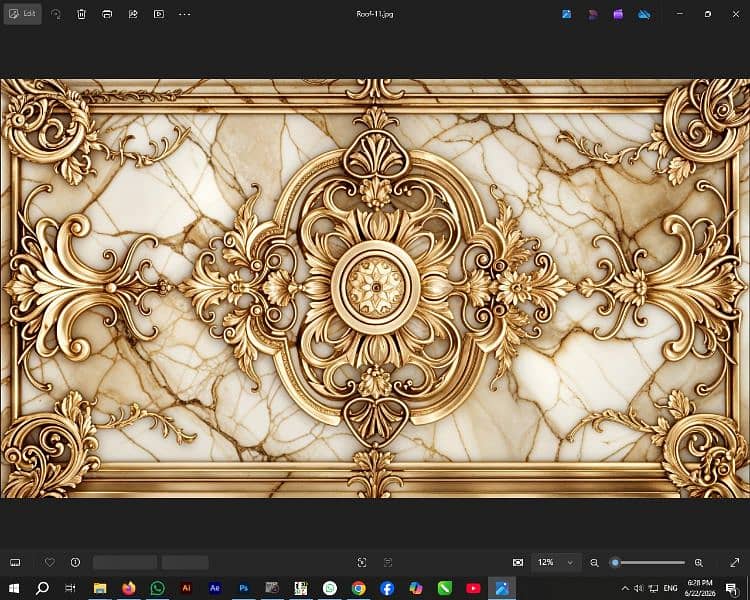750x600 pixels.
Task: Open Microsoft Copilot from the taskbar
Action: (x=416, y=588)
